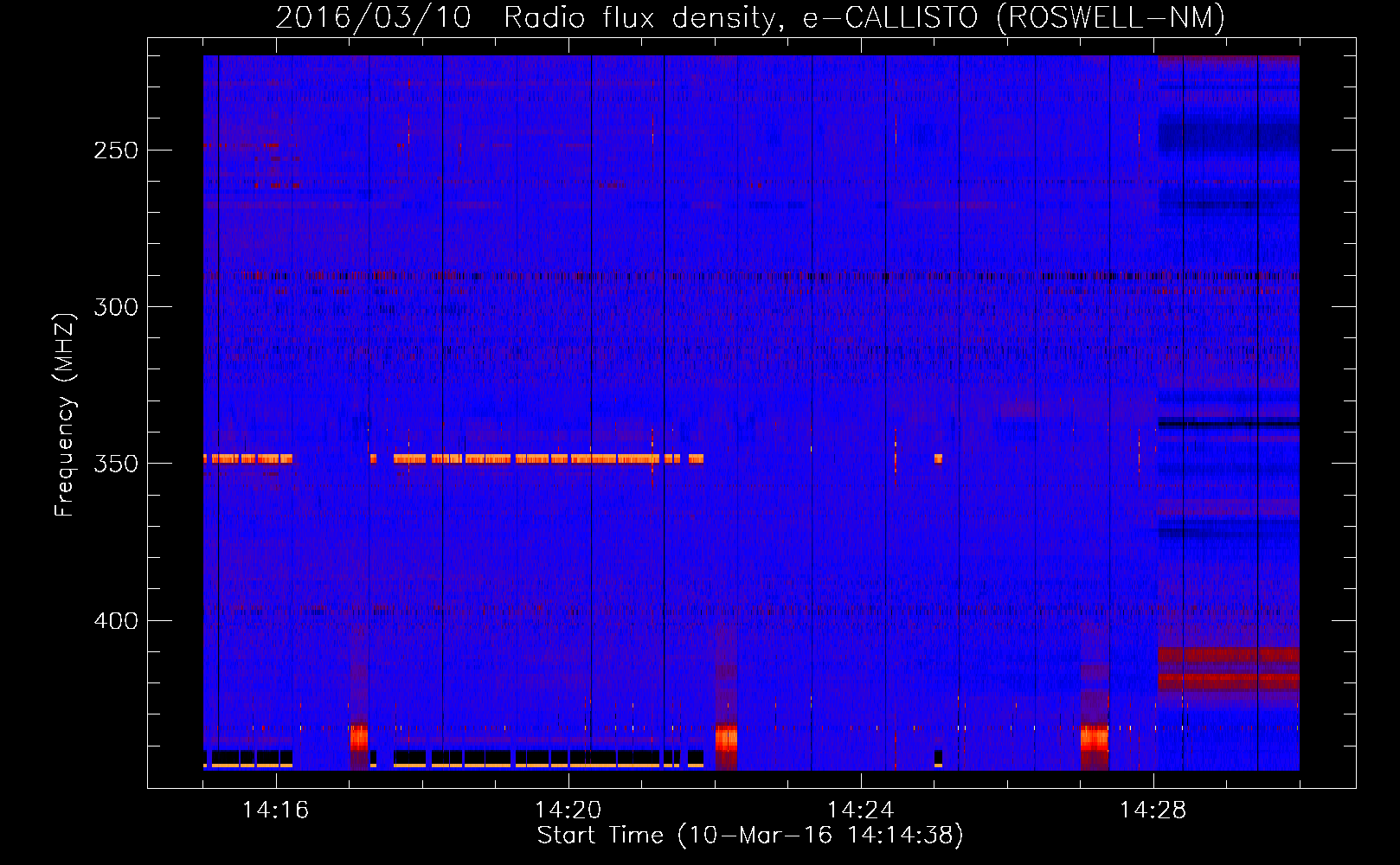Click the 300 frequency tick label
Viewport: 1400px width, 865px height.
pos(116,307)
